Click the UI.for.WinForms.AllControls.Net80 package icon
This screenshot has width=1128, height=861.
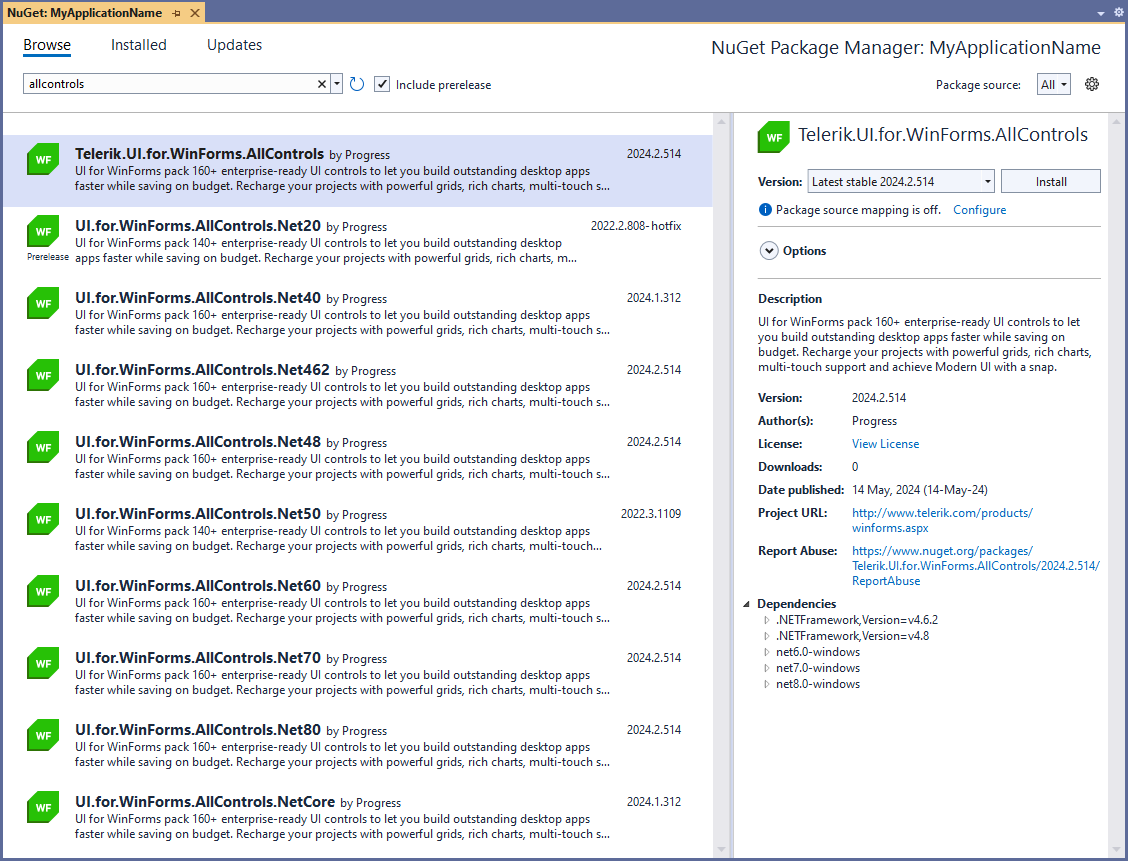coord(43,734)
